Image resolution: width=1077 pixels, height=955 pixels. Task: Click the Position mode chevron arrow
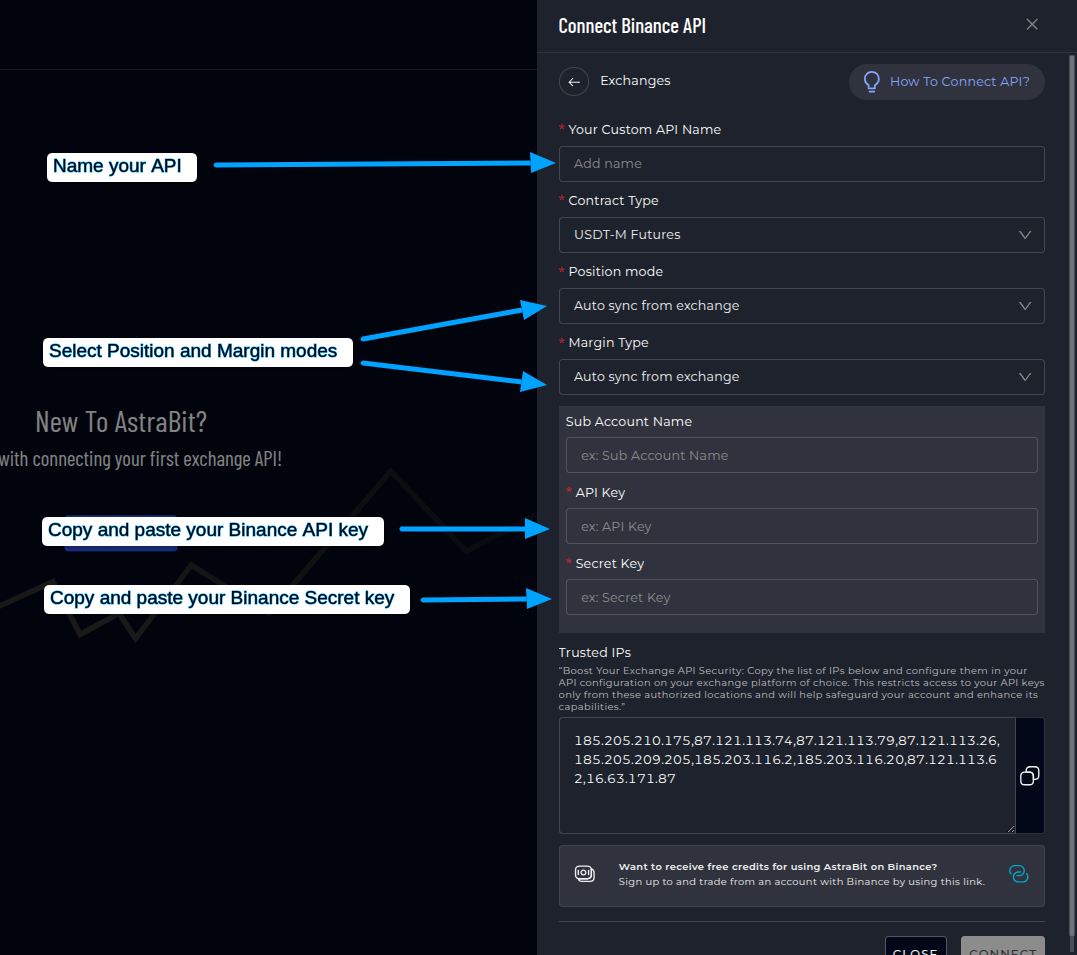pyautogui.click(x=1025, y=306)
